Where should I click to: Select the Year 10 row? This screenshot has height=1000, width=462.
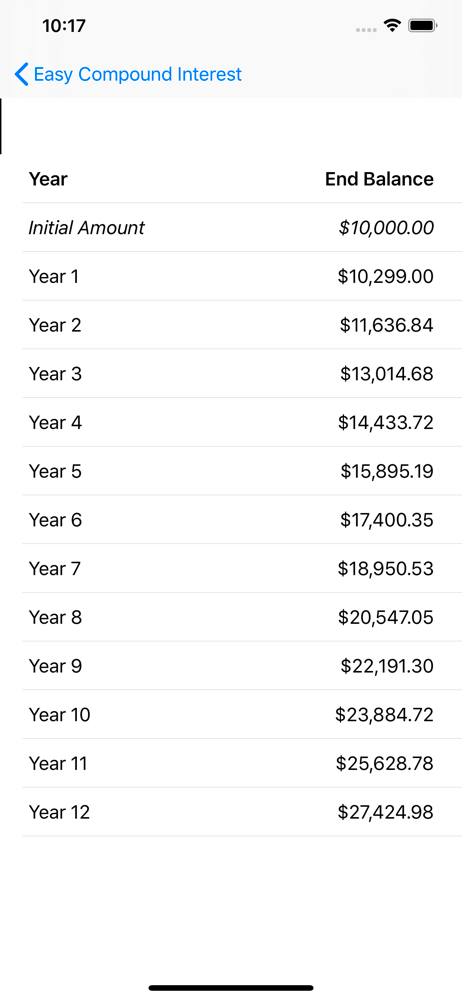tap(242, 715)
